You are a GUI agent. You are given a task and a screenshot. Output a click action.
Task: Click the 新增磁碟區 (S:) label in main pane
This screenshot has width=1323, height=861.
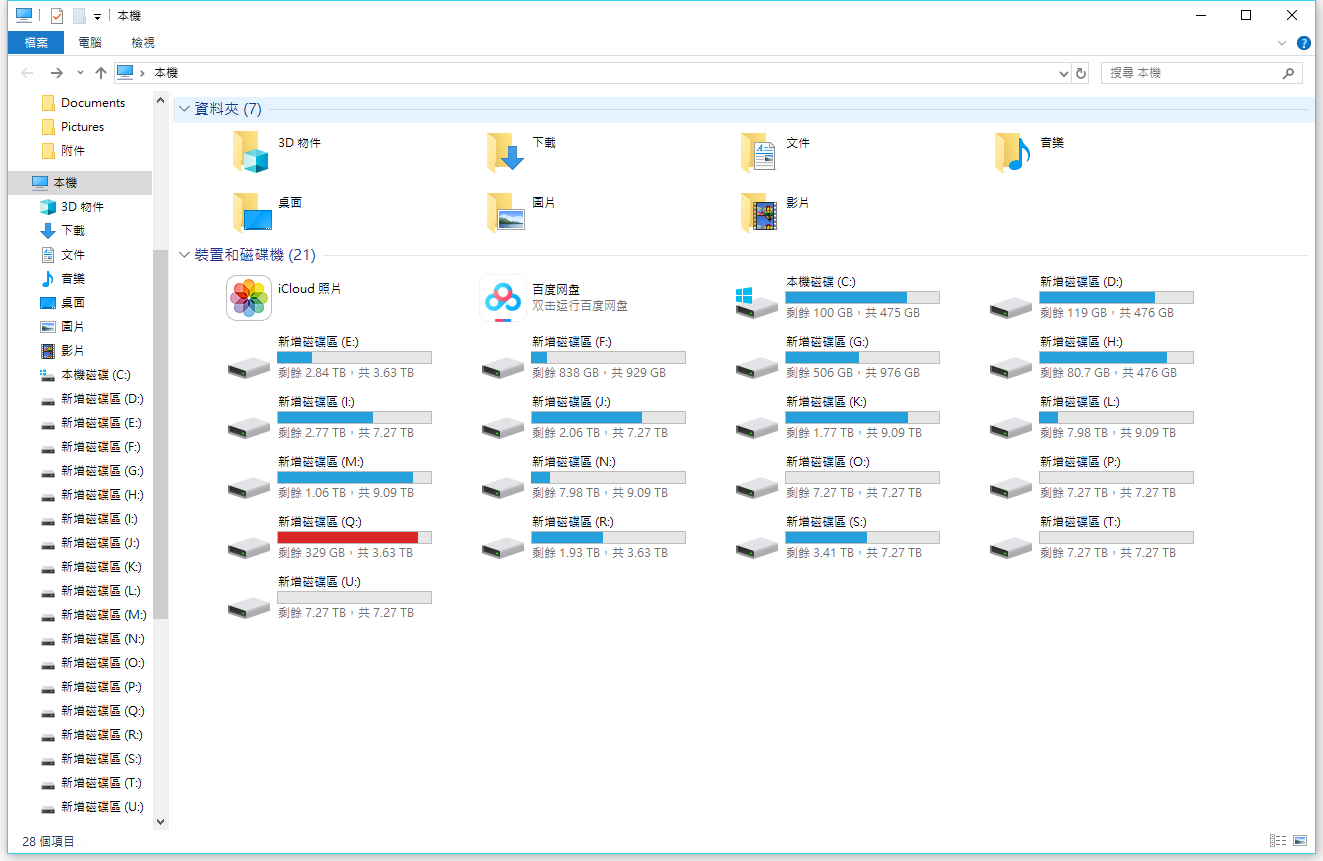click(x=828, y=522)
